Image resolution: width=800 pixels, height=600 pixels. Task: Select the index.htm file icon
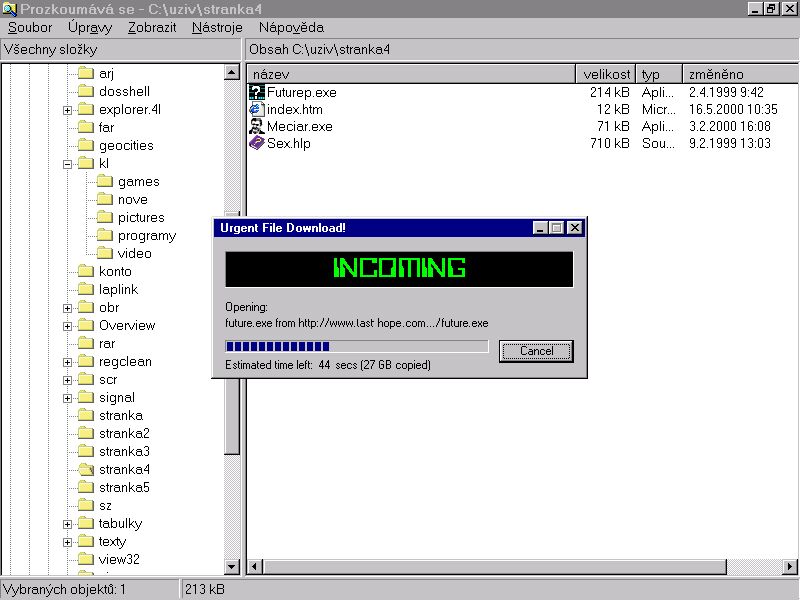click(x=256, y=109)
